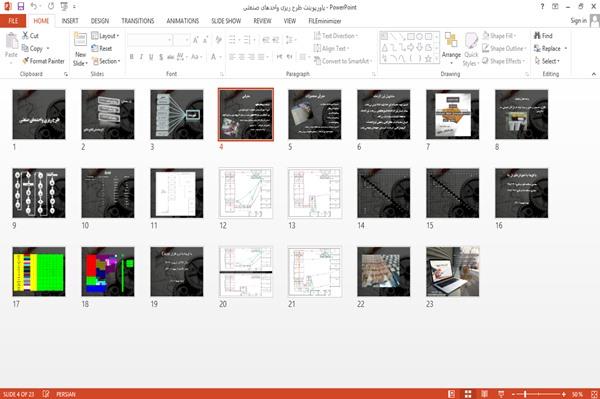Click zoom in plus icon
600x399 pixels.
click(564, 394)
